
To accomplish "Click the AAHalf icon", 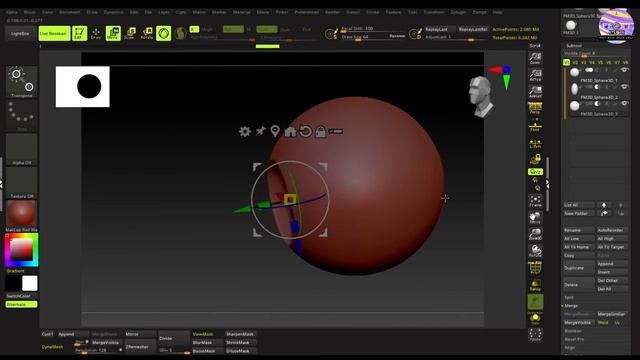I will coord(535,91).
